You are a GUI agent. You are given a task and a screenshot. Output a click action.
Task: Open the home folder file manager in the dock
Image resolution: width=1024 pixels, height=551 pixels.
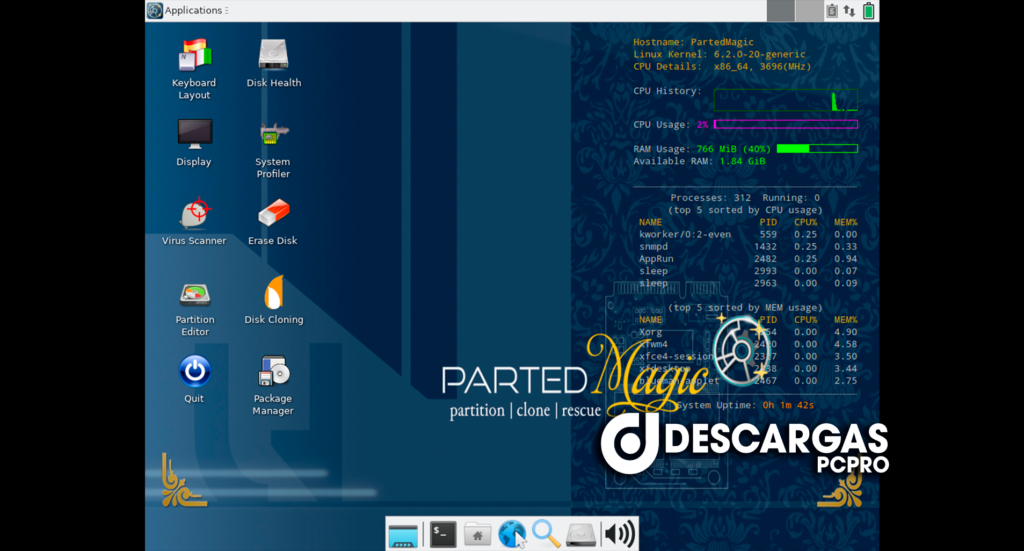[477, 535]
